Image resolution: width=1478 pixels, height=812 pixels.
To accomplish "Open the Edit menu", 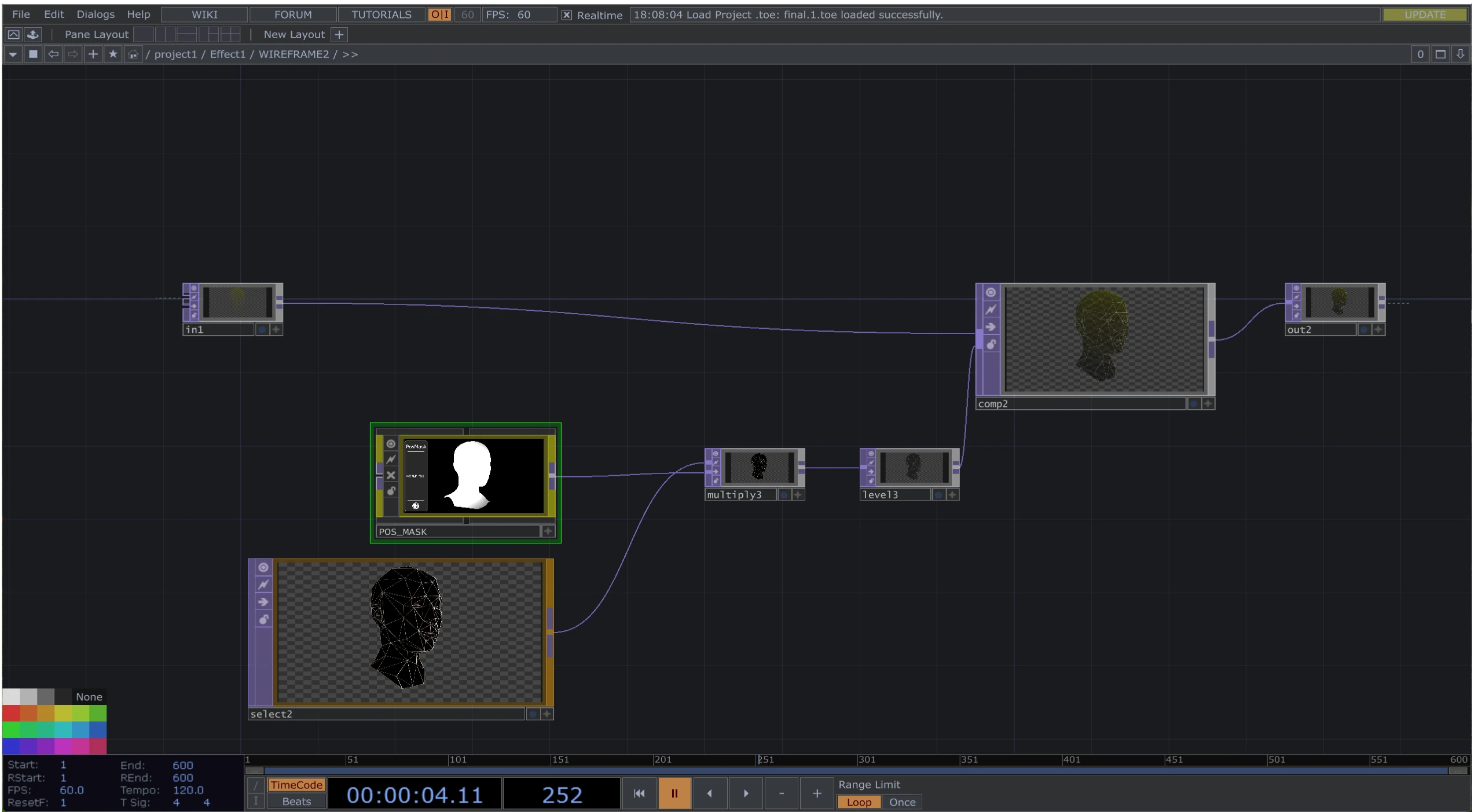I will (54, 14).
